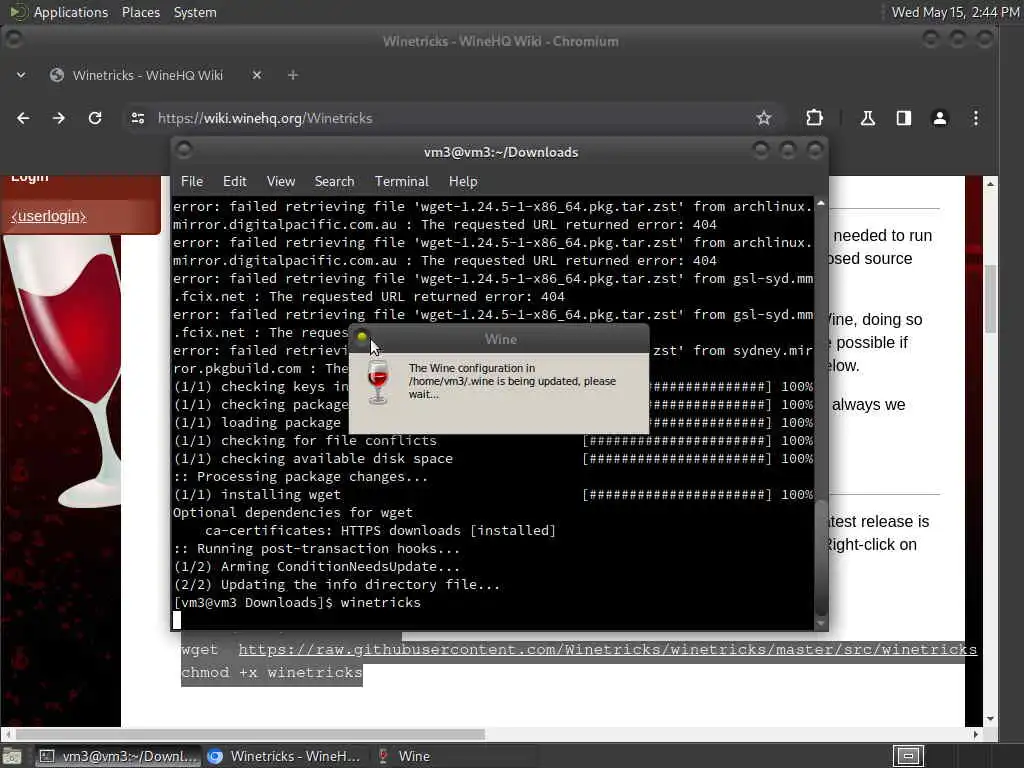The width and height of the screenshot is (1024, 768).
Task: Open the terminal File menu
Action: click(192, 182)
